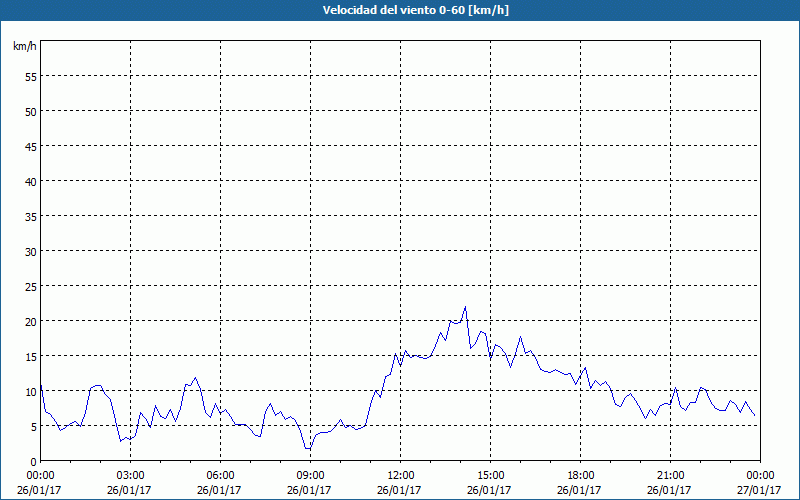This screenshot has width=800, height=500.
Task: Click the 5 value on the y-axis
Action: click(34, 427)
